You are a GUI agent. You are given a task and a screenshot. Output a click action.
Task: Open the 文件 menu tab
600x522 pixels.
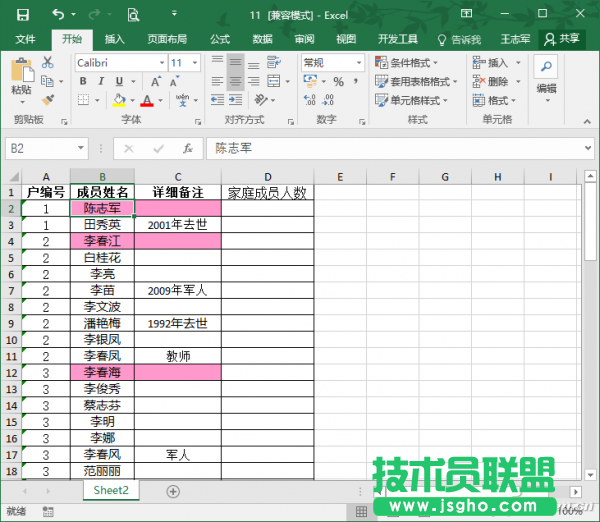coord(25,39)
